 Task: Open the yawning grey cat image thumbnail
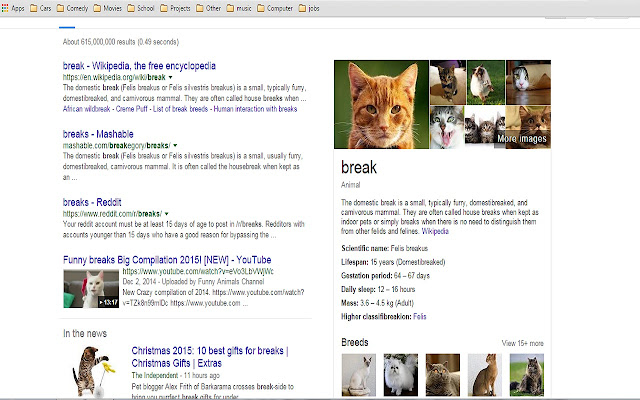(x=447, y=127)
